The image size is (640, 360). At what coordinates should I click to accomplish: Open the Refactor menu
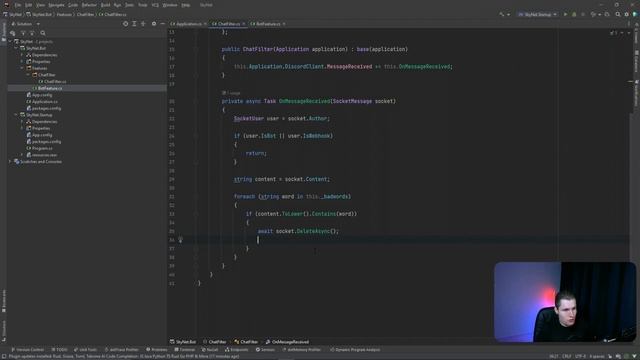(x=89, y=5)
